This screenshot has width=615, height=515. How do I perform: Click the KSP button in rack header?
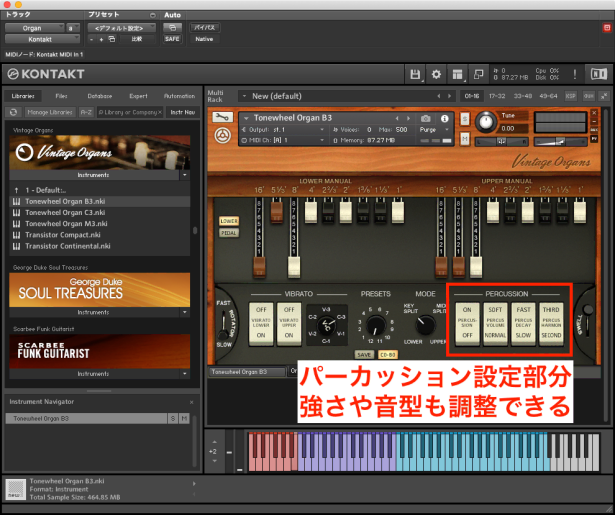pyautogui.click(x=570, y=96)
